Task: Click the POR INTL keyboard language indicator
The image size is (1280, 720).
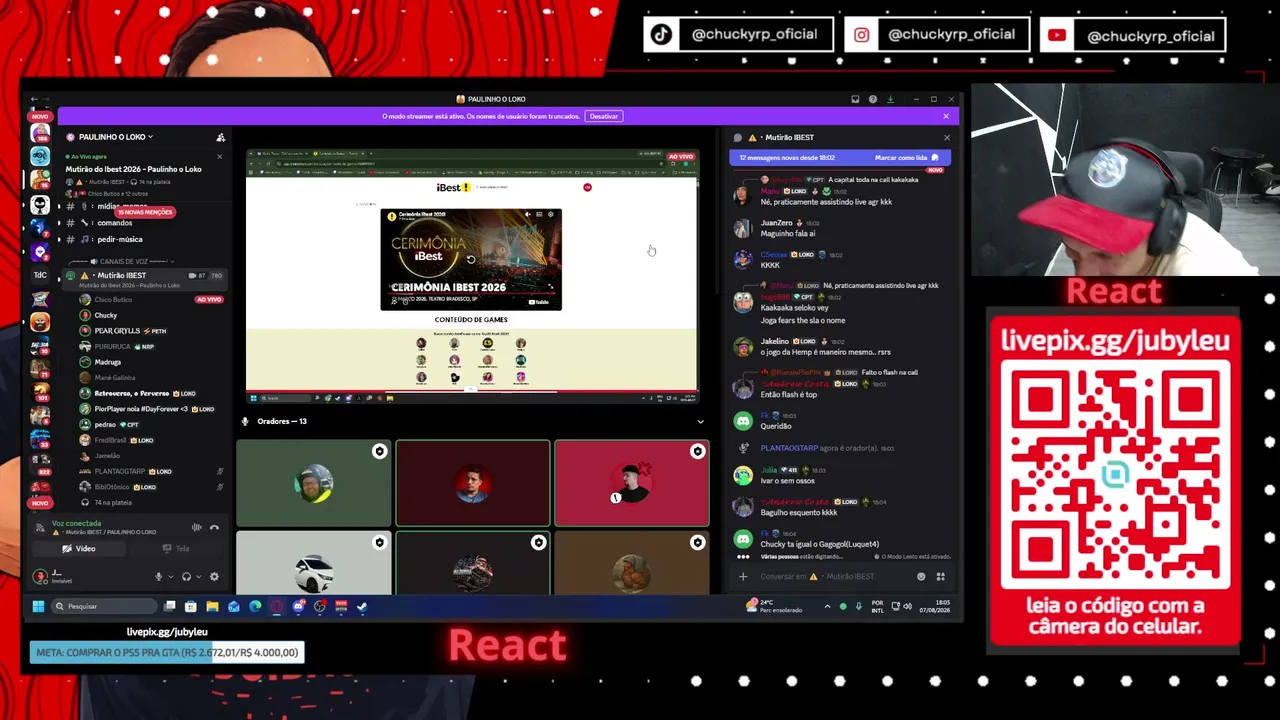Action: click(x=878, y=606)
